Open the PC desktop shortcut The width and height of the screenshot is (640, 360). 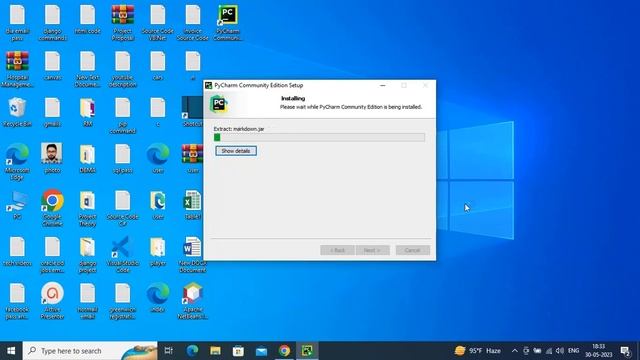pos(17,205)
